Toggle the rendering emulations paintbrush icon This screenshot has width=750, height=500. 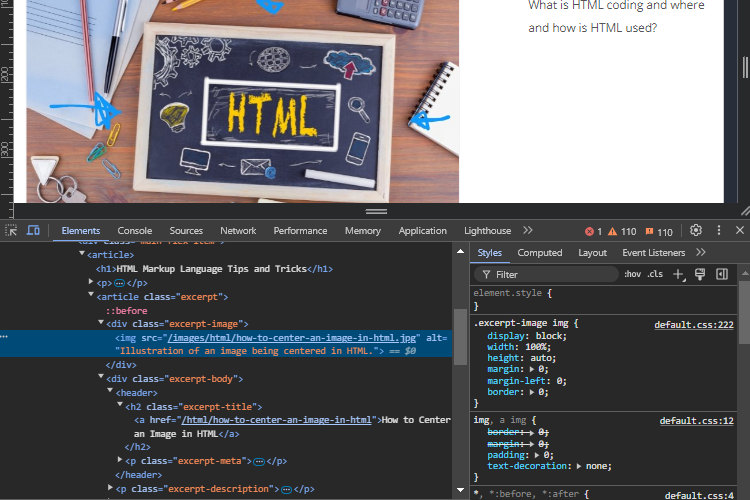(700, 274)
